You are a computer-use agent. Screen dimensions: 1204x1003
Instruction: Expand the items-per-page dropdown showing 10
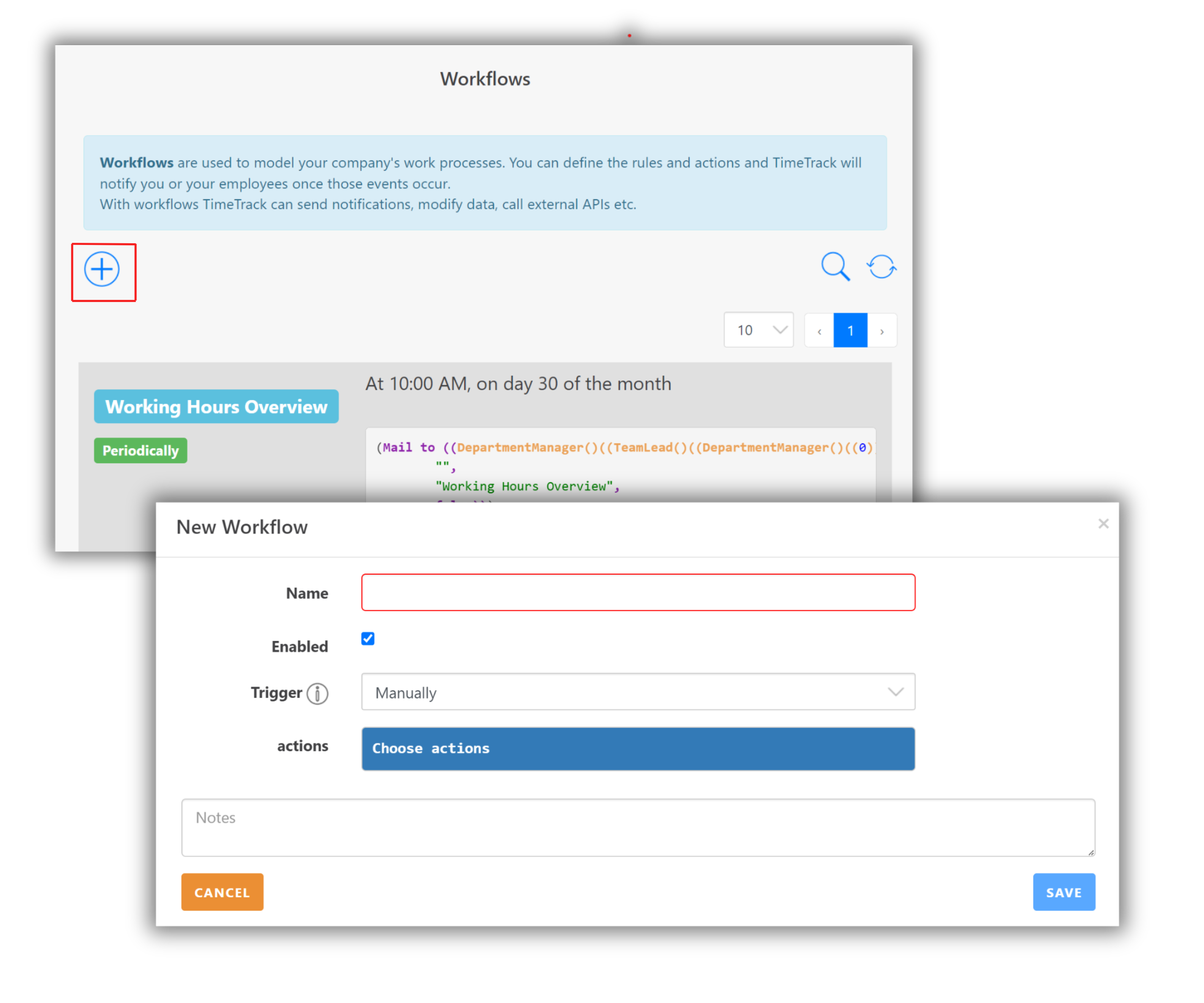pos(758,330)
